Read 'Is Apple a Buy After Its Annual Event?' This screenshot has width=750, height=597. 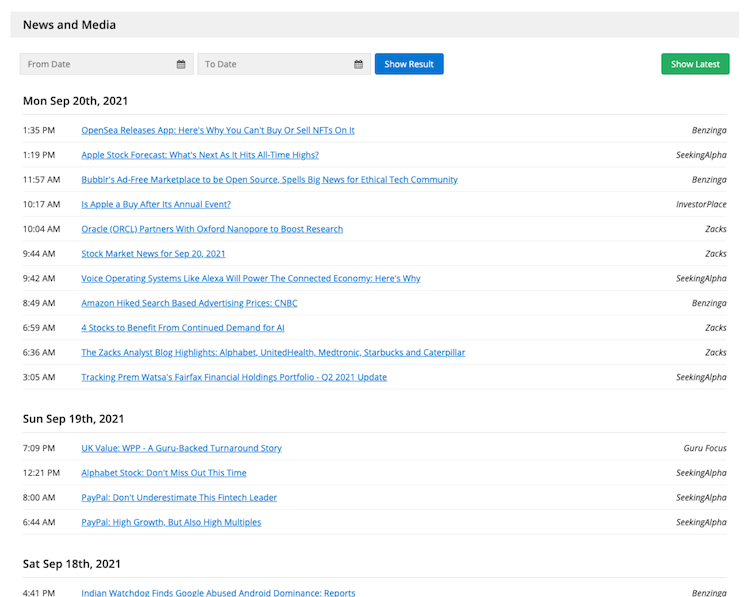coord(155,204)
